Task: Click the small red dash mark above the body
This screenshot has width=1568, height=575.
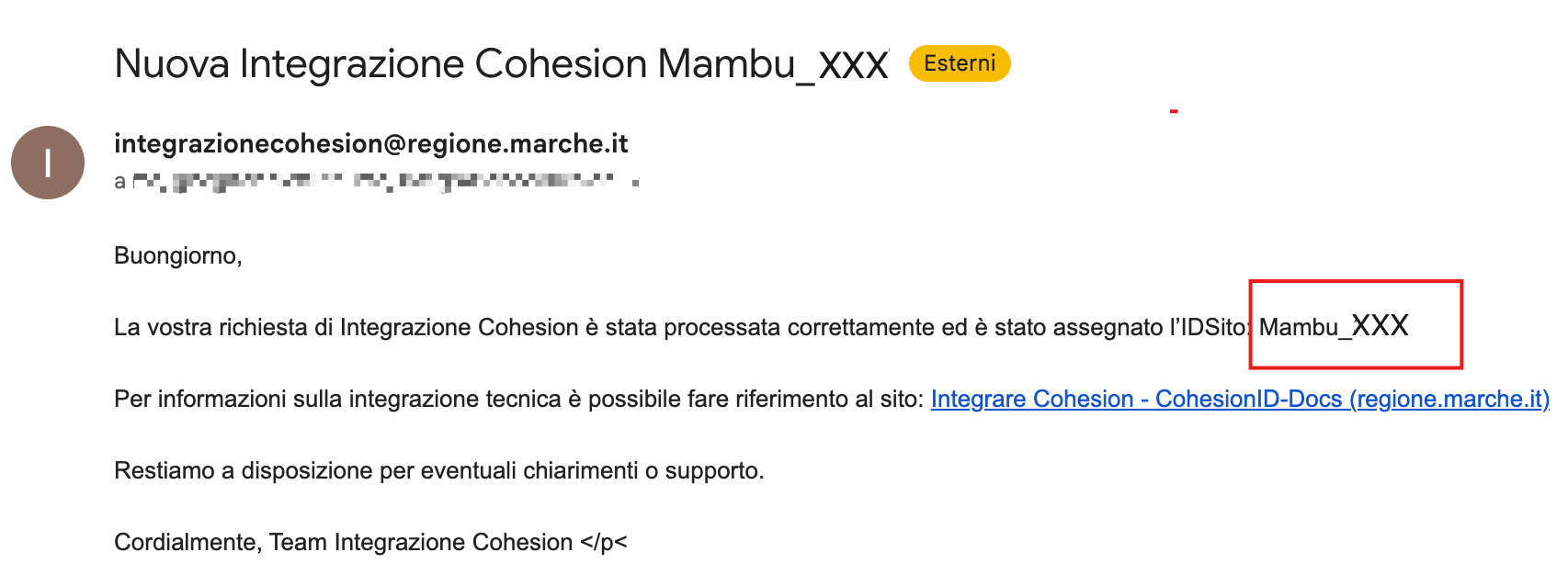Action: click(1174, 111)
